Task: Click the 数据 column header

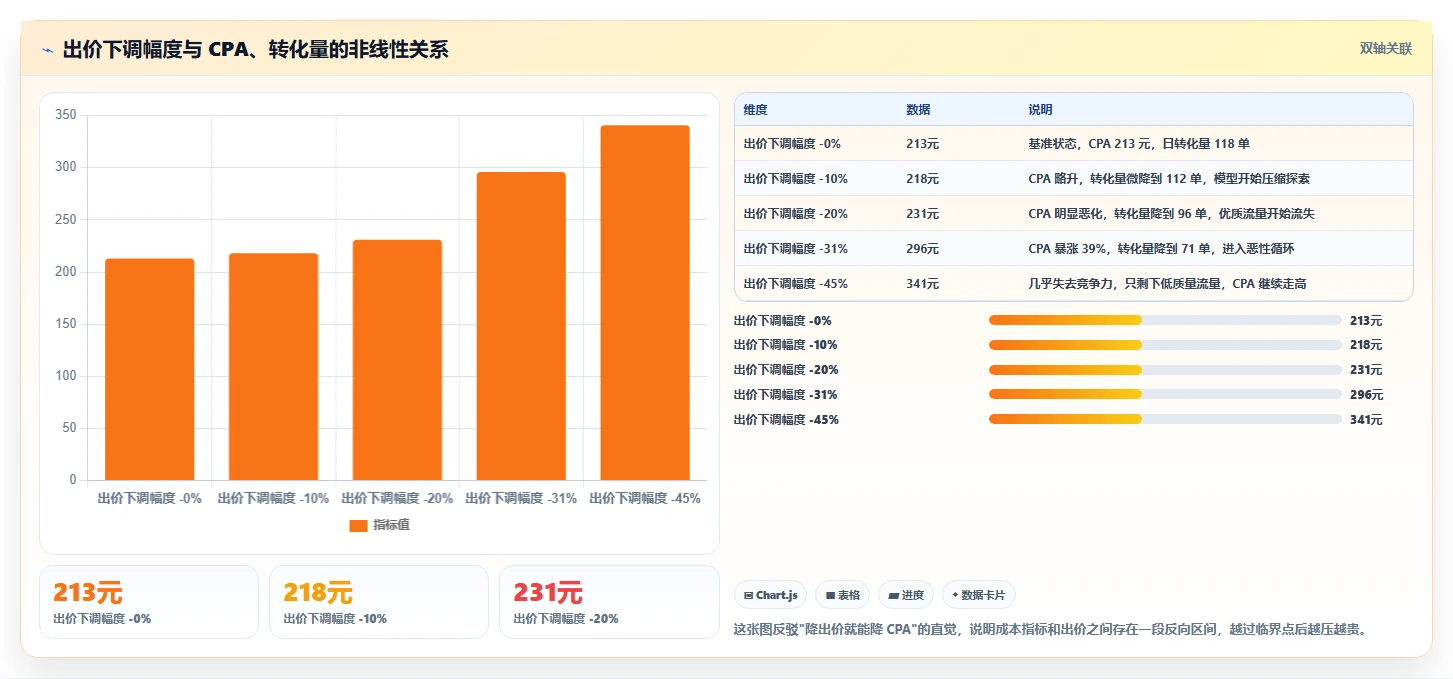Action: click(x=918, y=110)
